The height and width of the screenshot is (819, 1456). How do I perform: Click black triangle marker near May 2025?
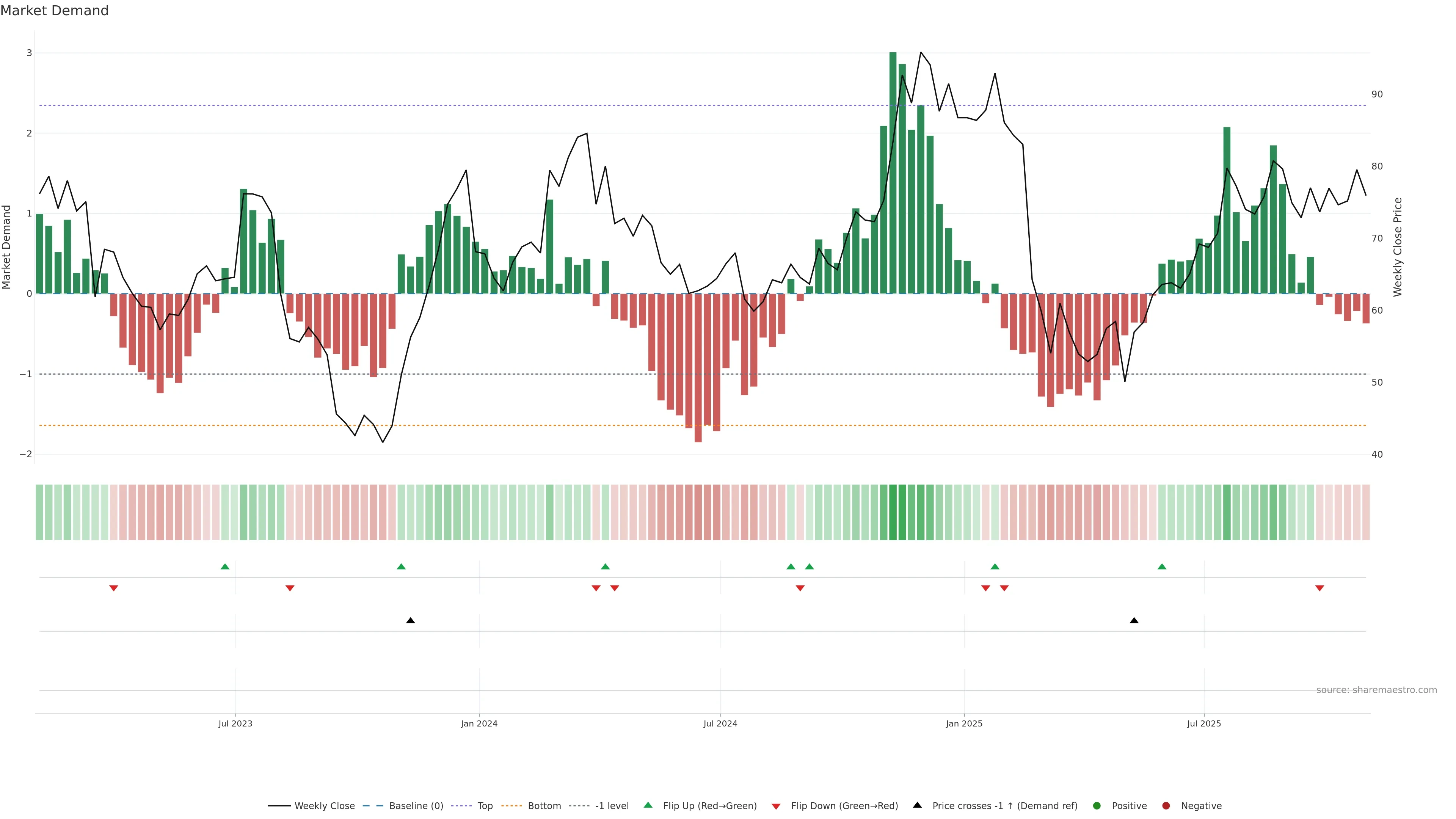tap(1134, 621)
